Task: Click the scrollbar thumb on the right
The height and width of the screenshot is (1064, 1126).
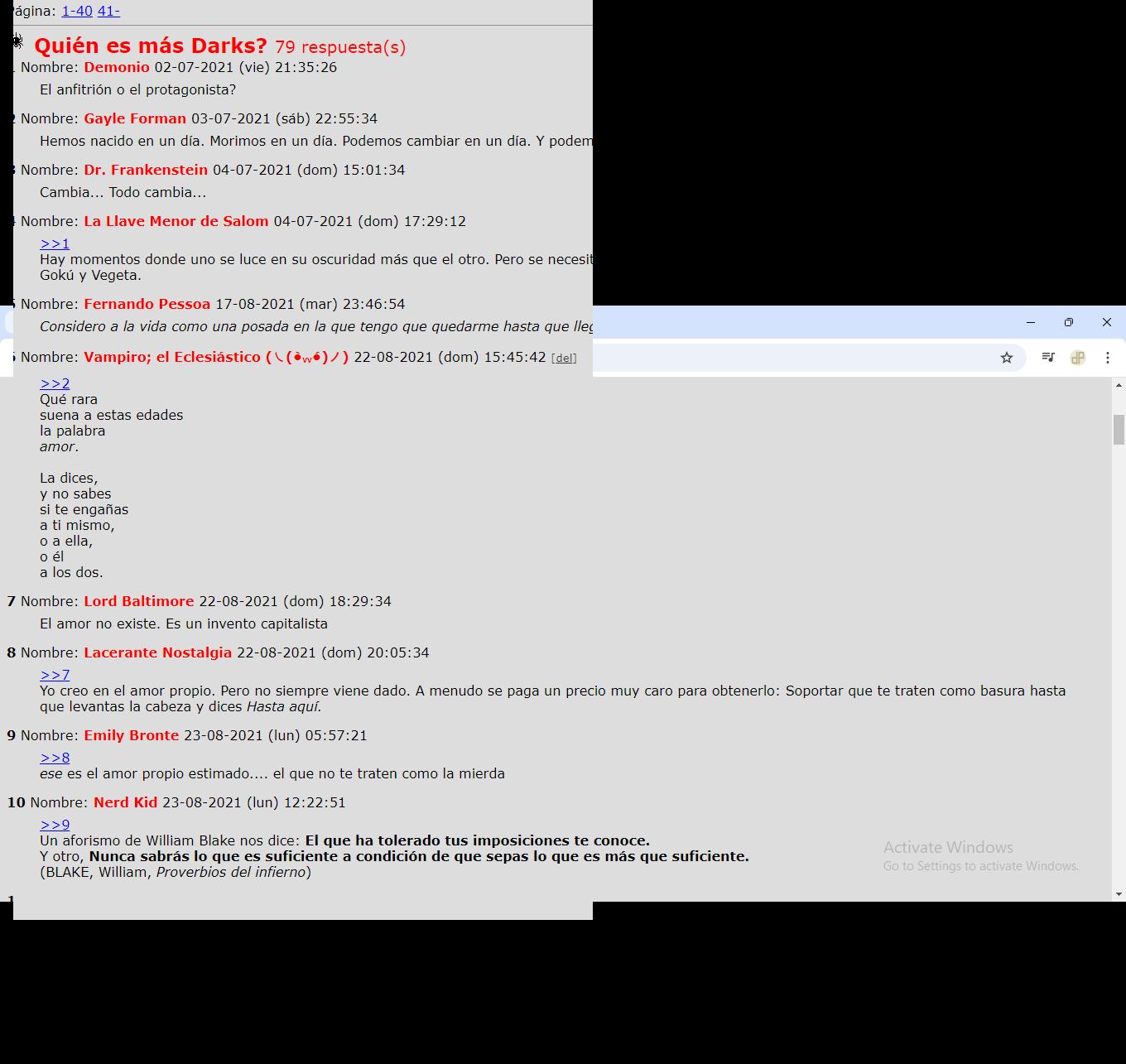Action: pyautogui.click(x=1119, y=430)
